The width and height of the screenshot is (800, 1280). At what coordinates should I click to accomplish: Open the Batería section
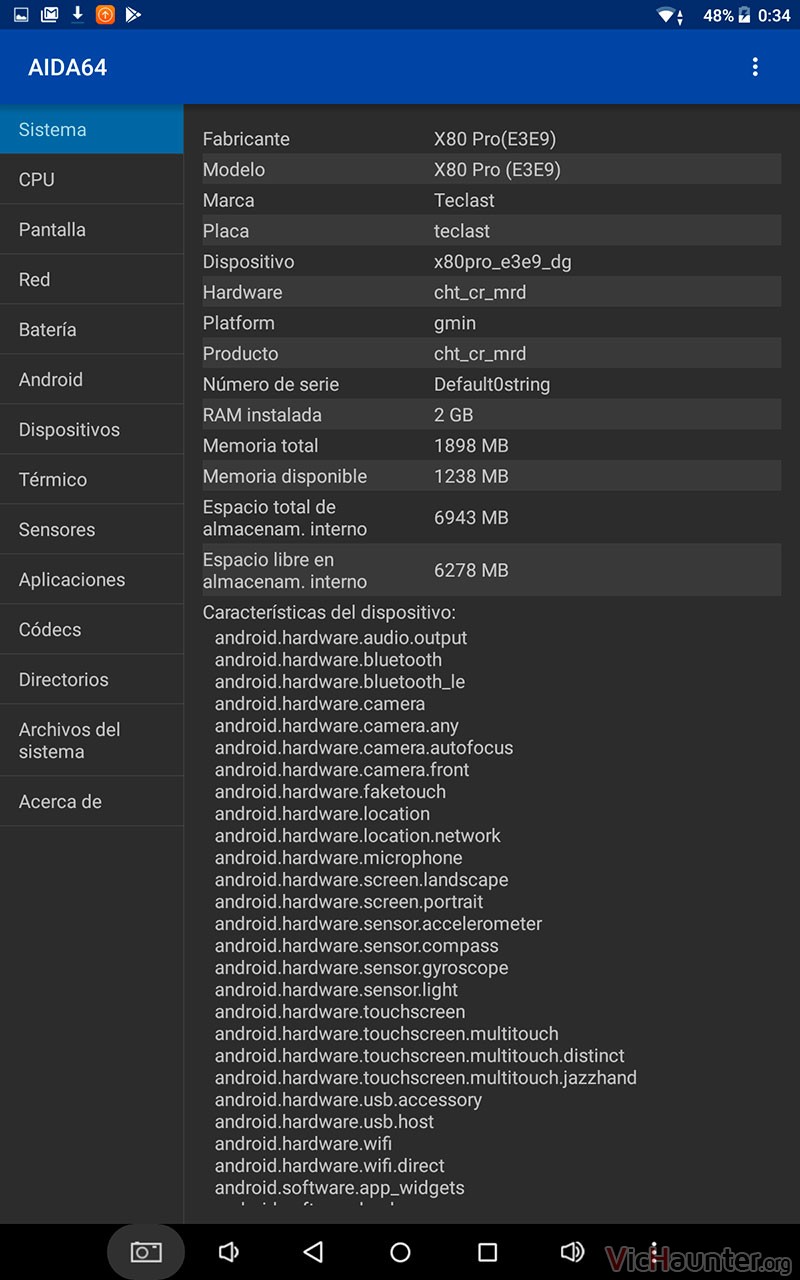92,329
